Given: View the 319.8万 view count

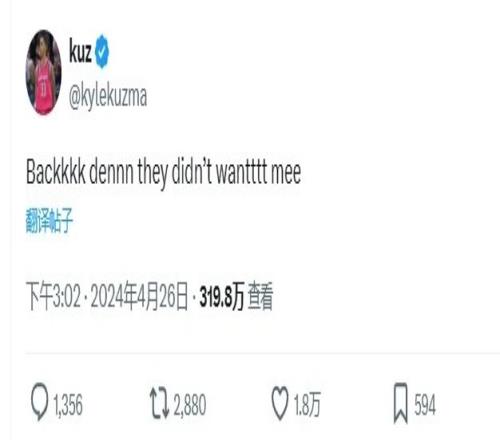Looking at the screenshot, I should click(x=222, y=296).
